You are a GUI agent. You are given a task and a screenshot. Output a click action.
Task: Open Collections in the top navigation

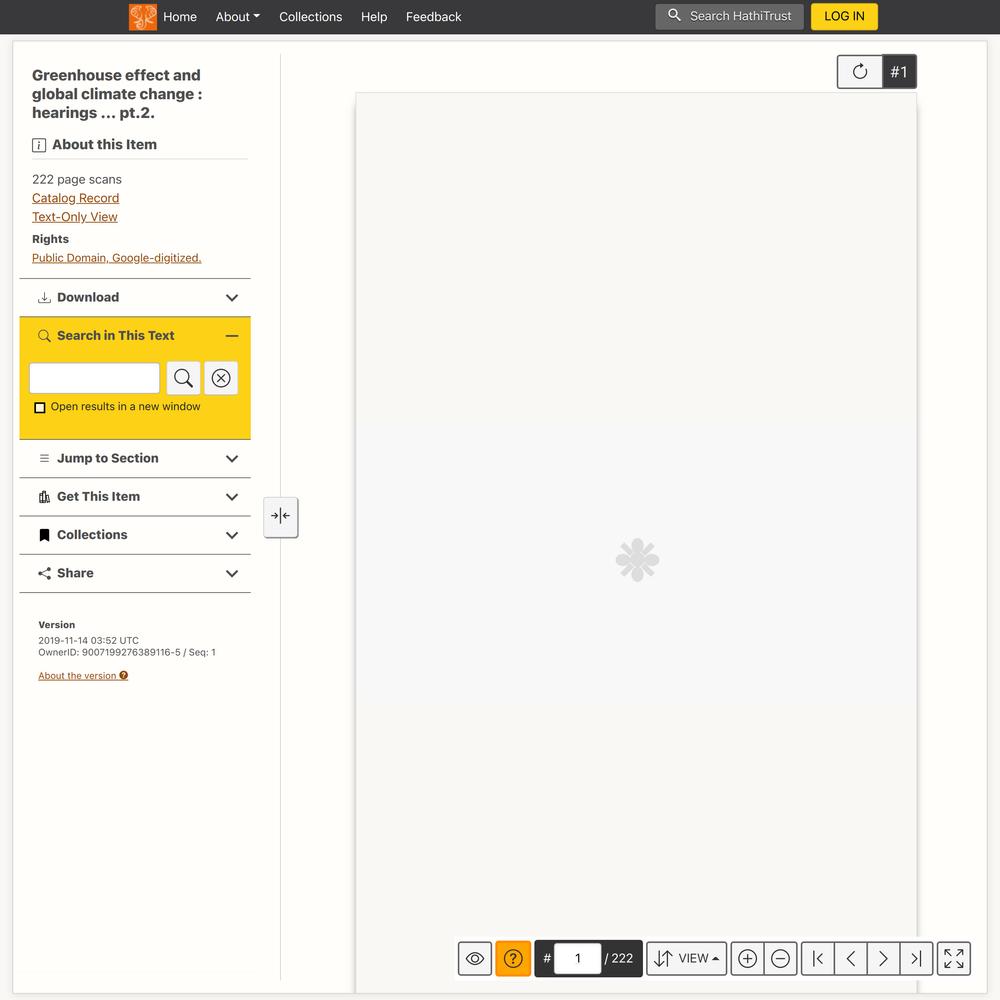(310, 17)
